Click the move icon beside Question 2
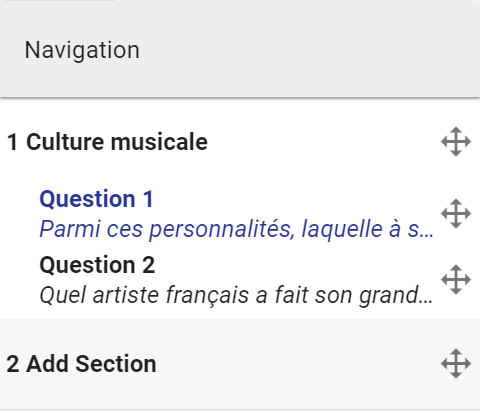Screen dimensions: 480x413 pos(456,280)
